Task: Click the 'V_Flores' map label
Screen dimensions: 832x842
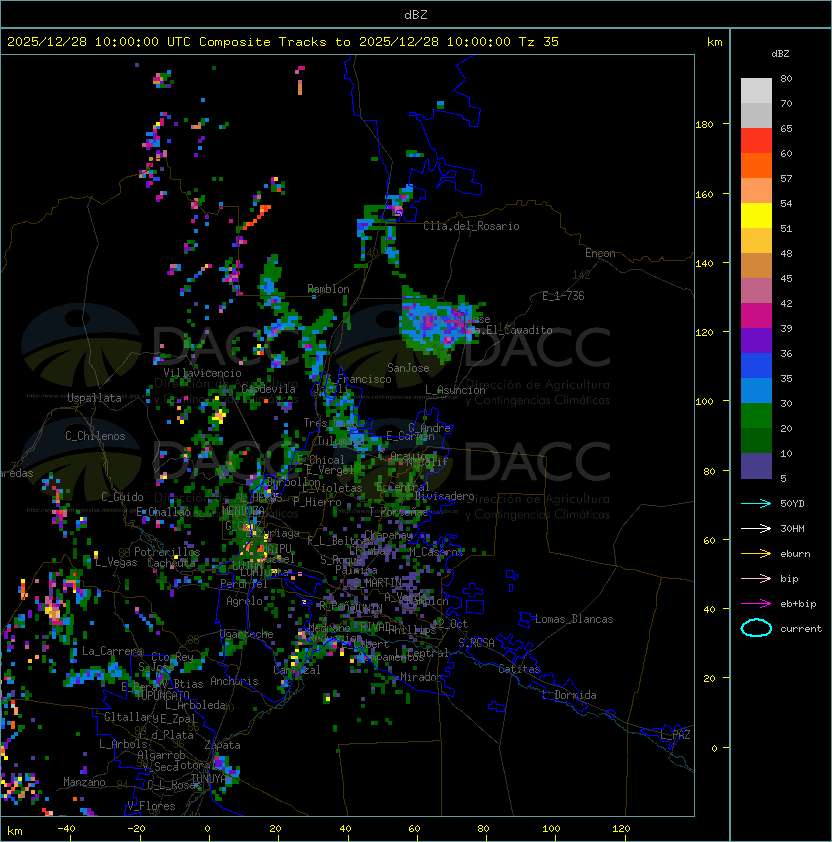Action: 151,806
